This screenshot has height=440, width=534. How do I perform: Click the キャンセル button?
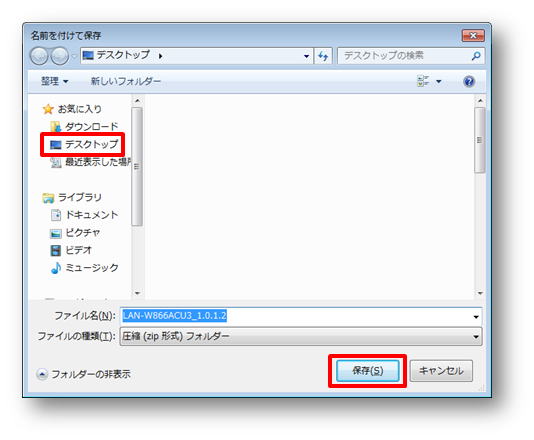click(441, 371)
